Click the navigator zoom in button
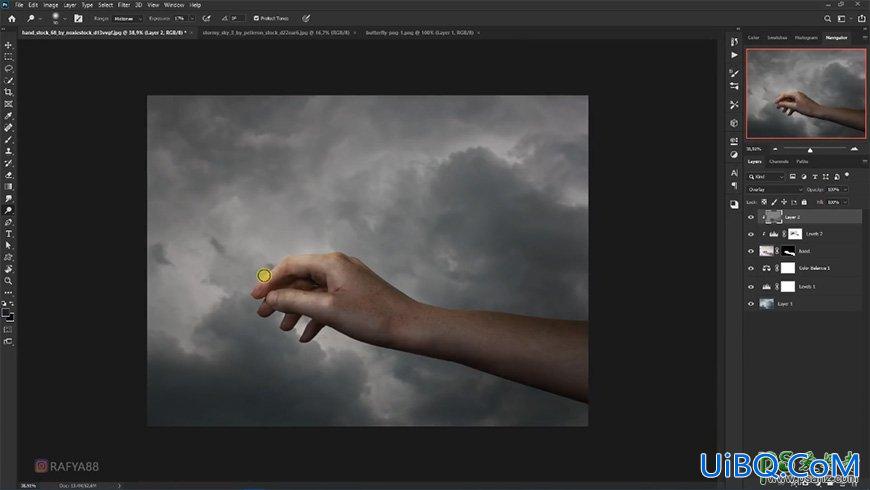 pyautogui.click(x=854, y=149)
